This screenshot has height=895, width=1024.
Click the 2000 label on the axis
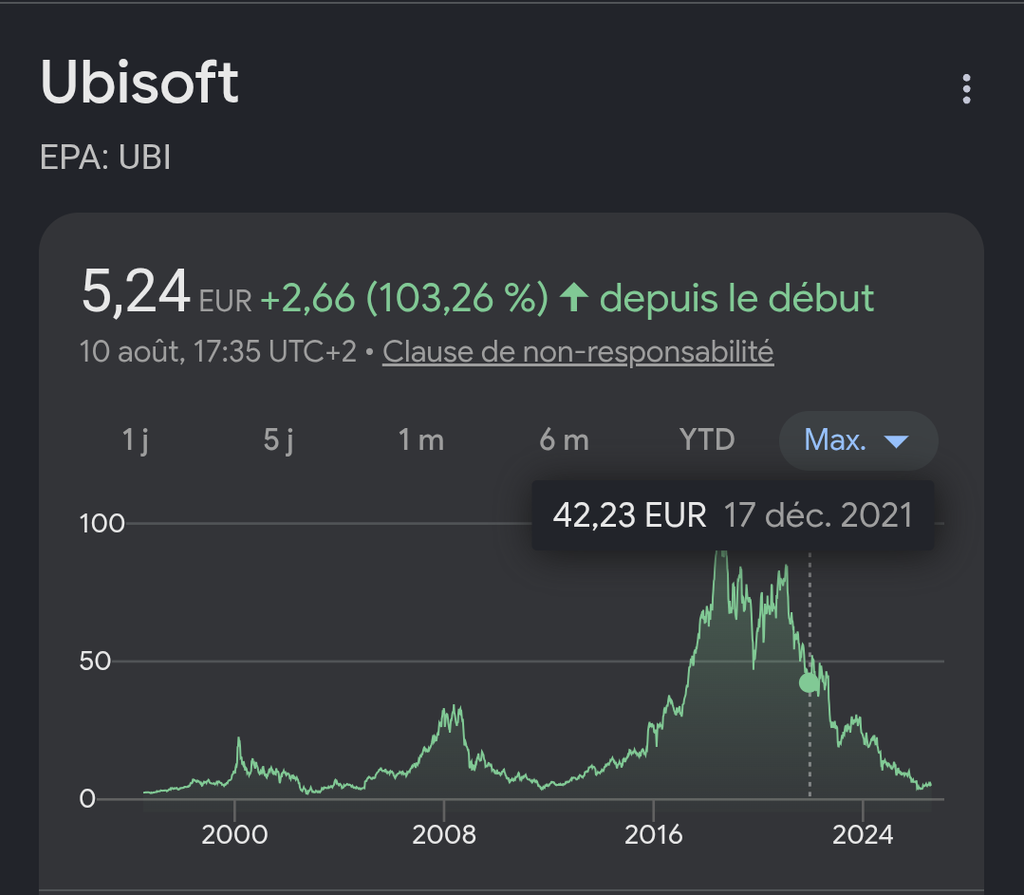point(234,835)
